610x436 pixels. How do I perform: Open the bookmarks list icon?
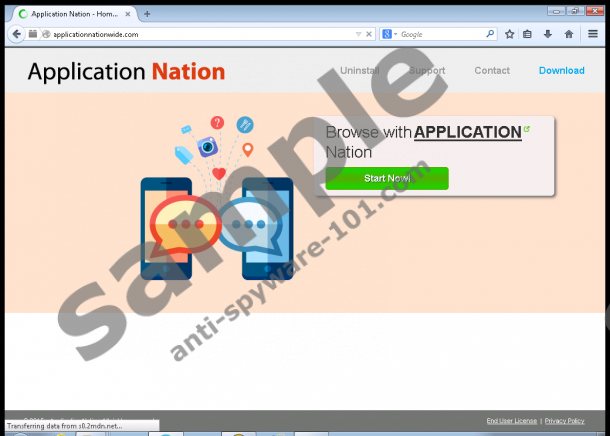tap(528, 34)
